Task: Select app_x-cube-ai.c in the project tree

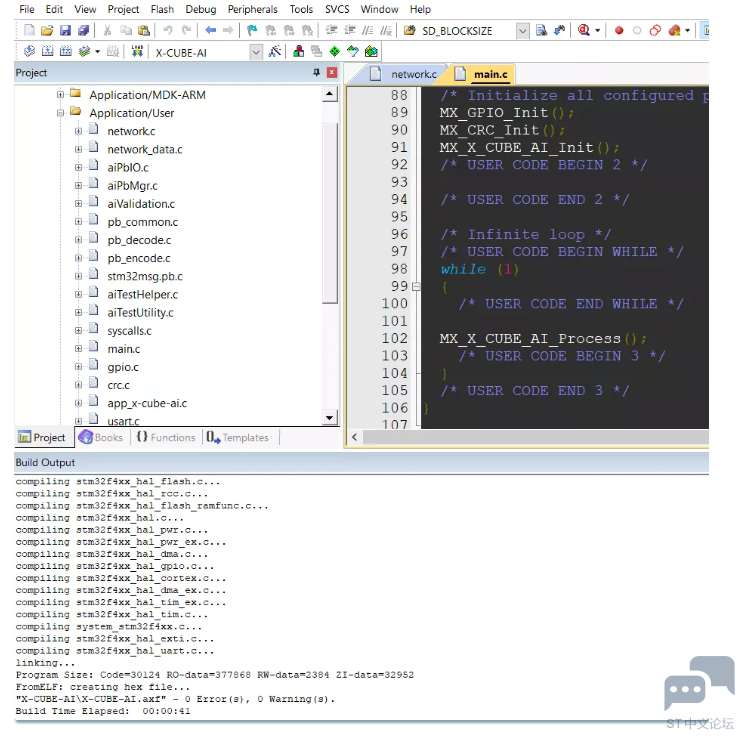Action: pyautogui.click(x=147, y=403)
